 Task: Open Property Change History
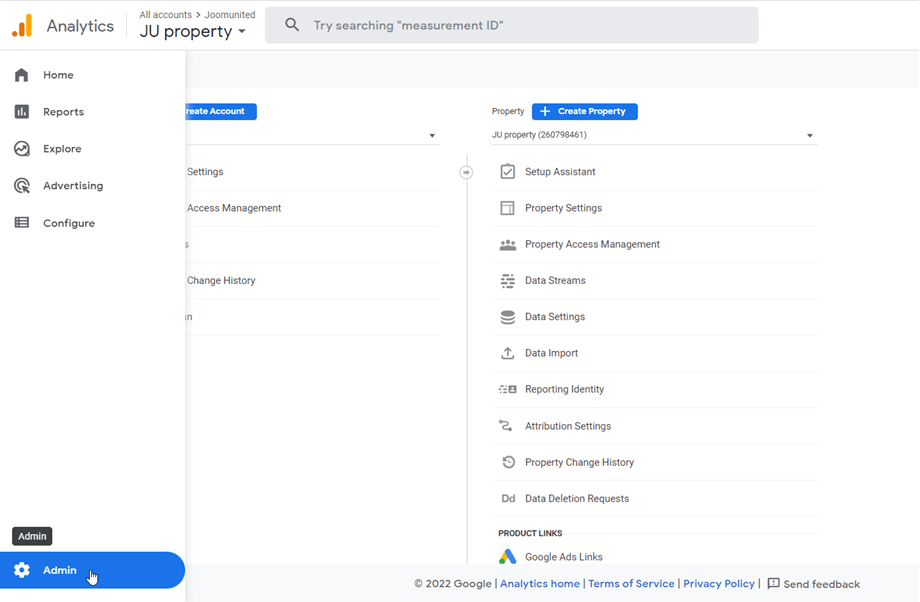coord(579,462)
